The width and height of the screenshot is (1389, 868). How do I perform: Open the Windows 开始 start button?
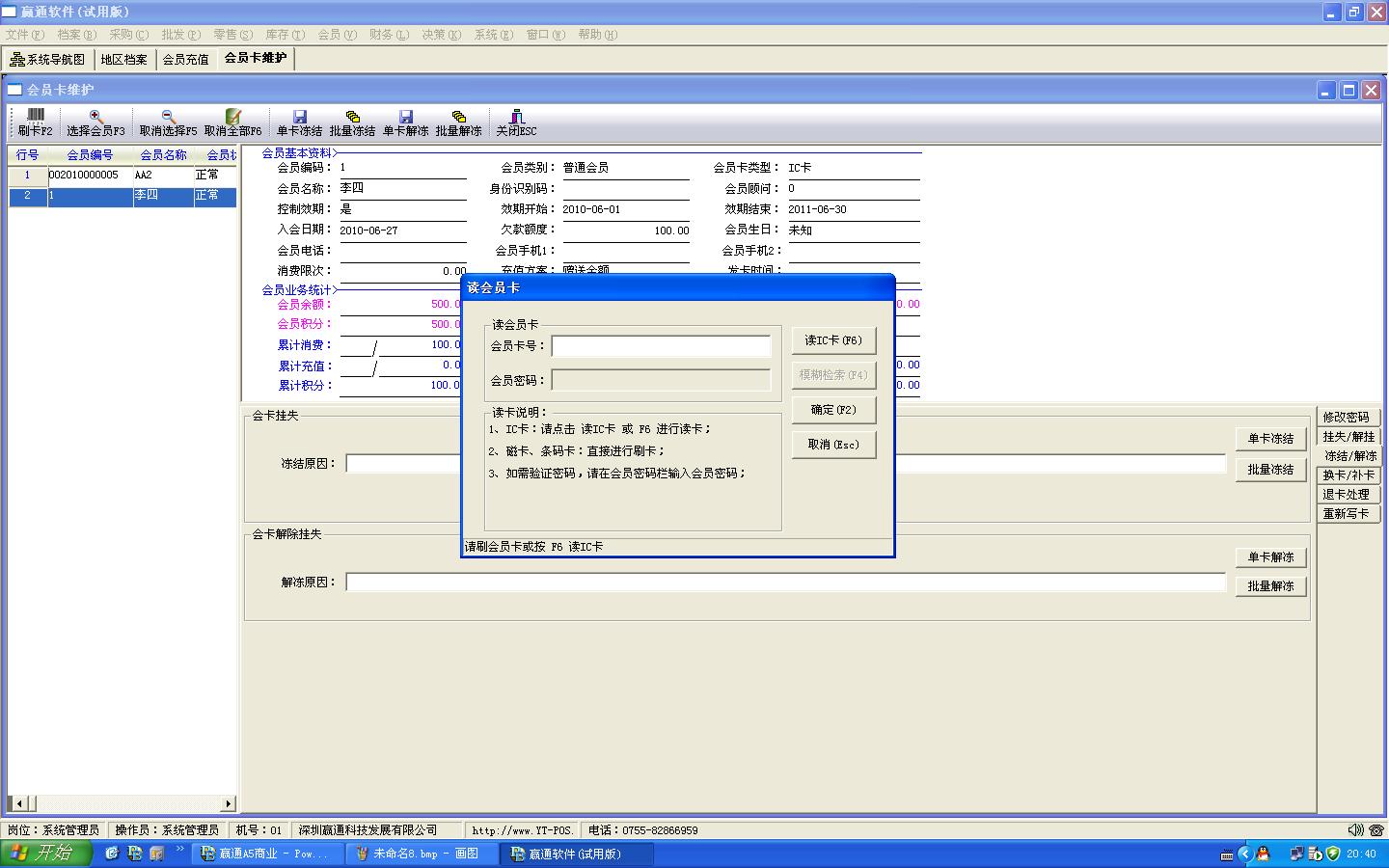(x=44, y=854)
